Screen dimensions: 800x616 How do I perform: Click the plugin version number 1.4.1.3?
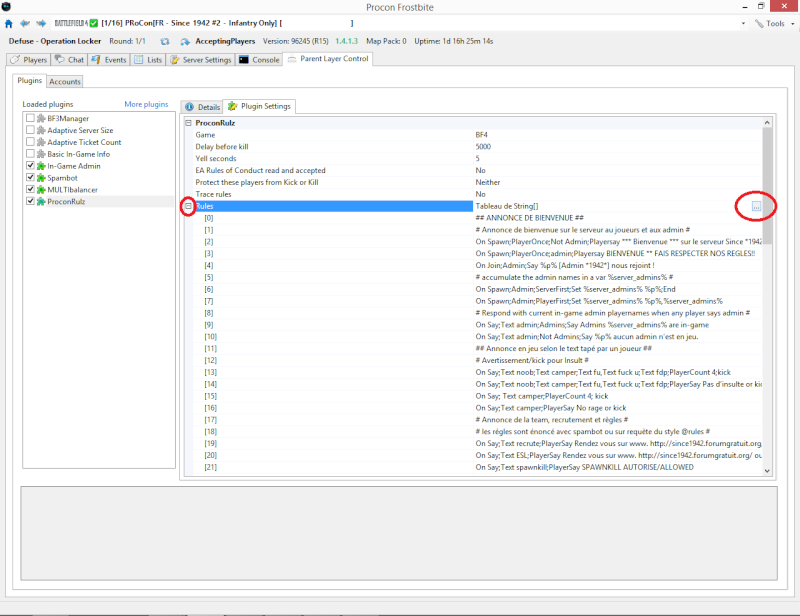click(346, 41)
